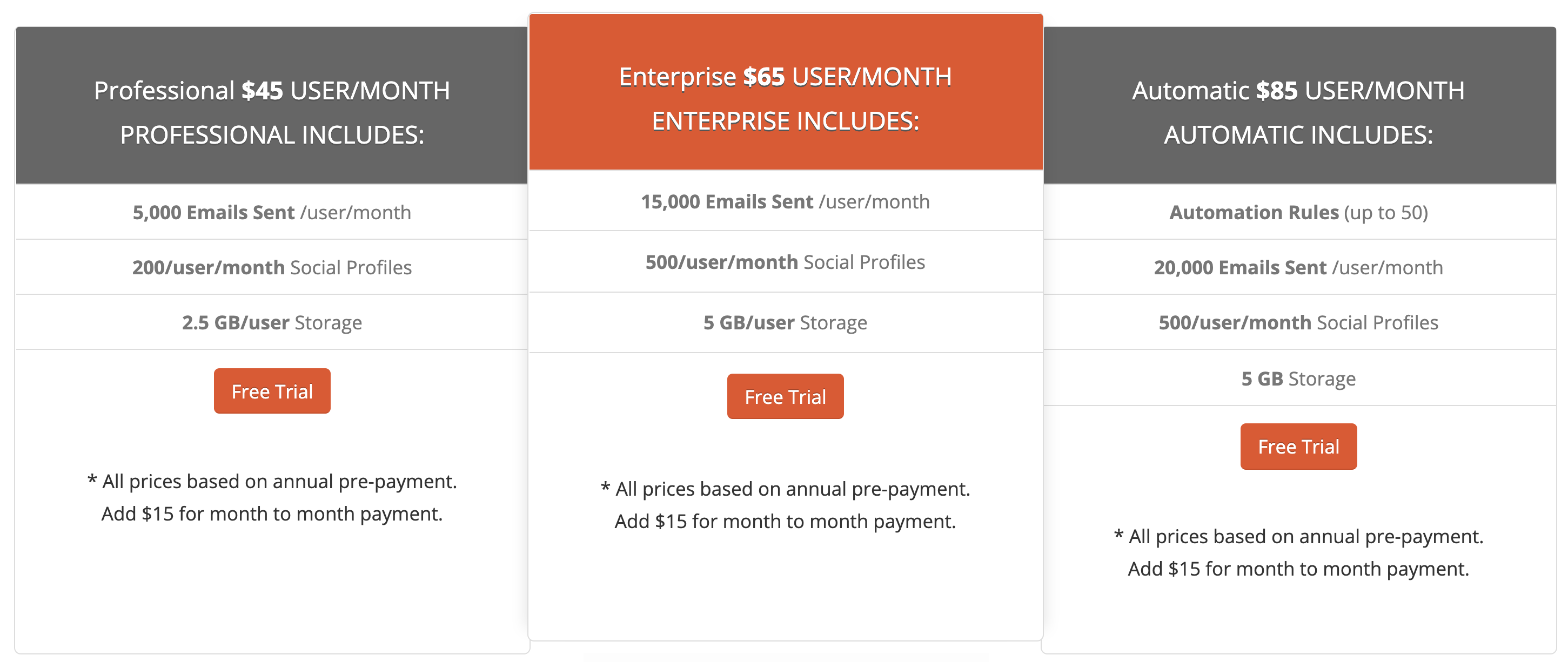The height and width of the screenshot is (662, 1568).
Task: Select the Automatic $85 plan header
Action: click(x=1299, y=105)
